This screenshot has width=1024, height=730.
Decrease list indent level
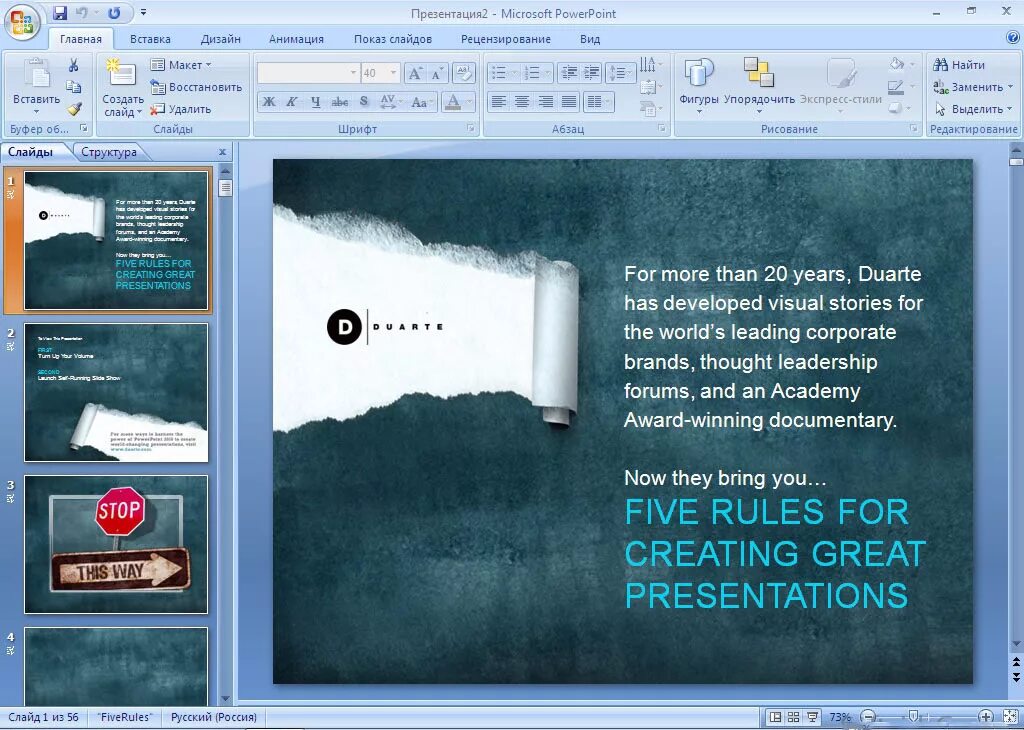pyautogui.click(x=569, y=73)
